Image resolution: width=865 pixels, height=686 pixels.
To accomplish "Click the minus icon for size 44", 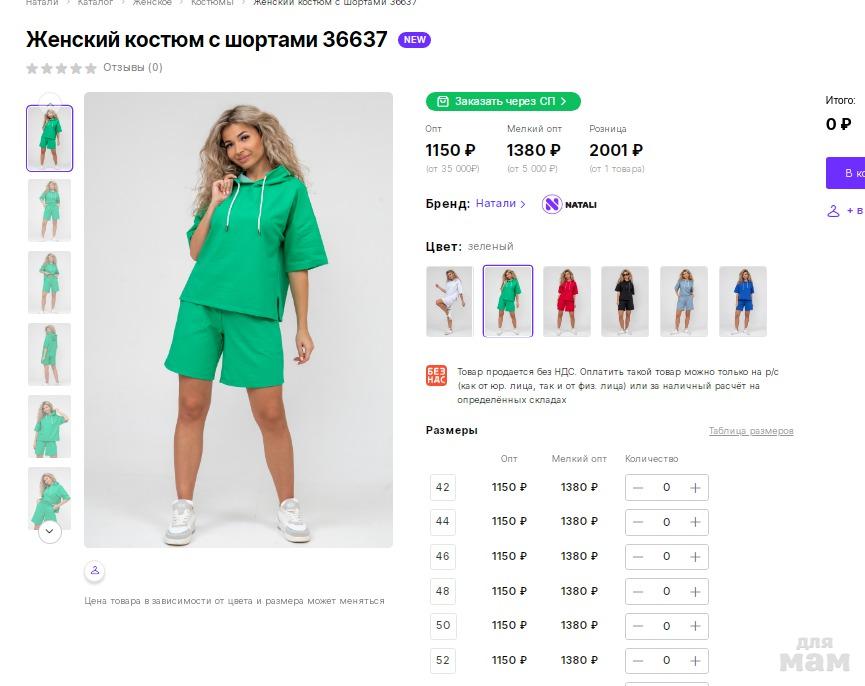I will tap(638, 522).
